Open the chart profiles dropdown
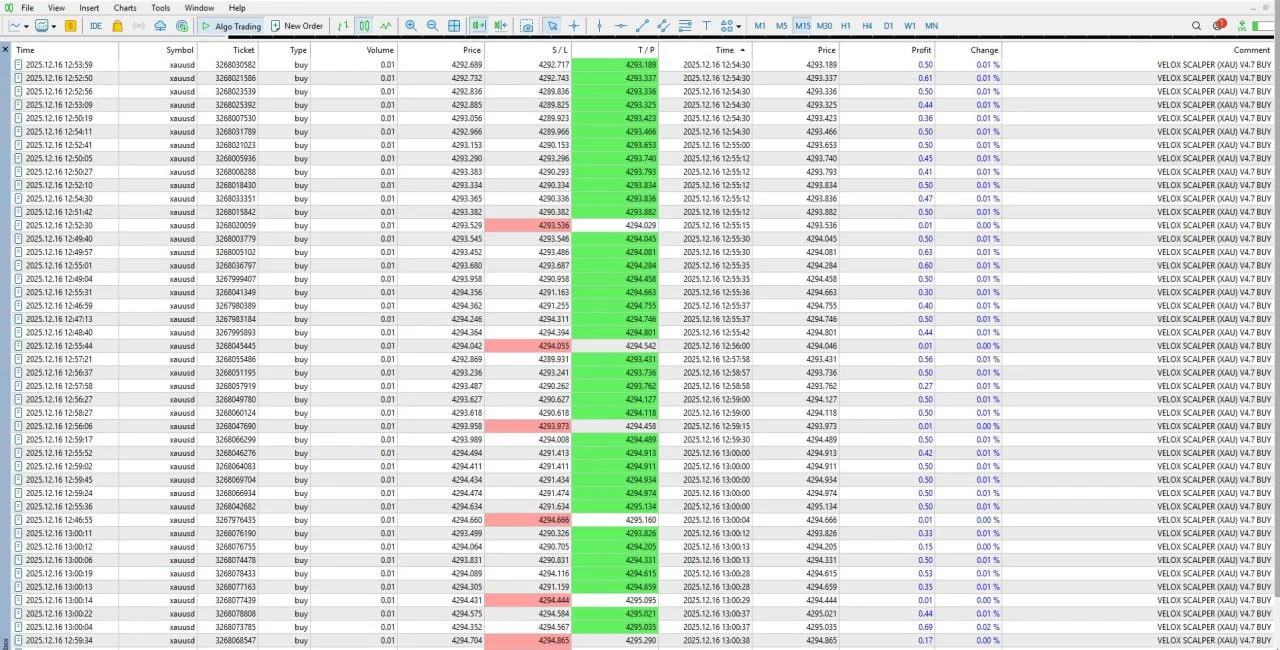Screen dimensions: 1280x650 55,26
